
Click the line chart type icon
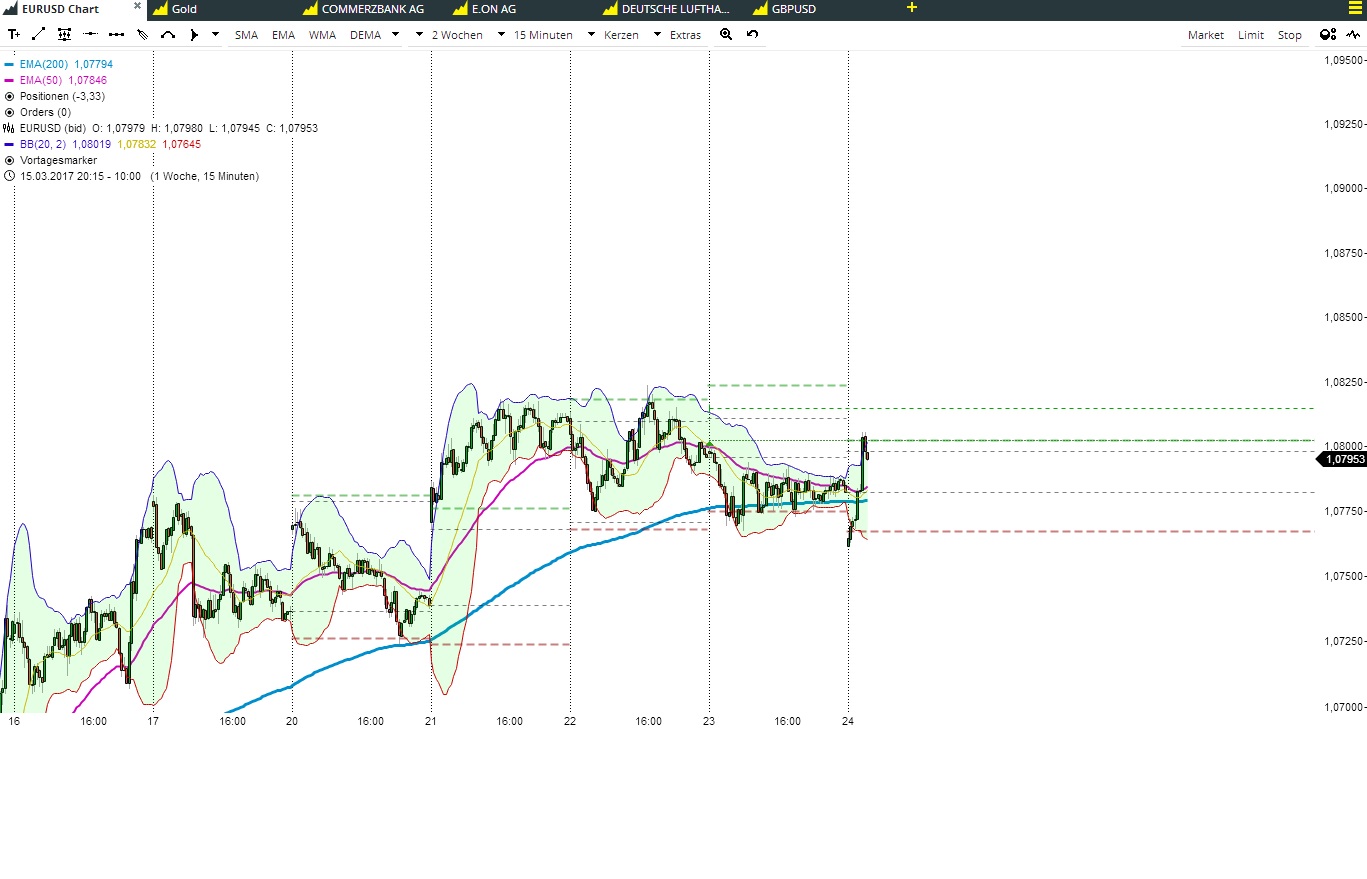coord(1353,34)
